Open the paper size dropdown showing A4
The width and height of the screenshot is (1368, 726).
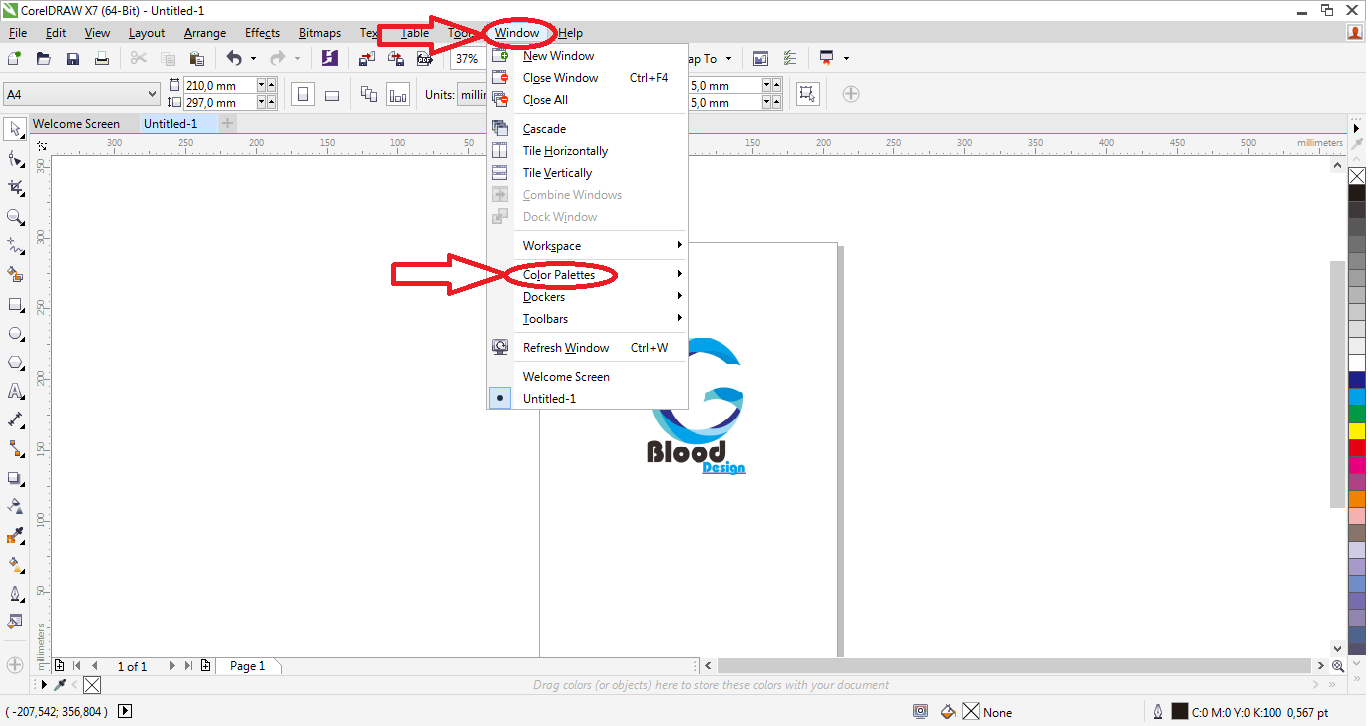pyautogui.click(x=81, y=92)
